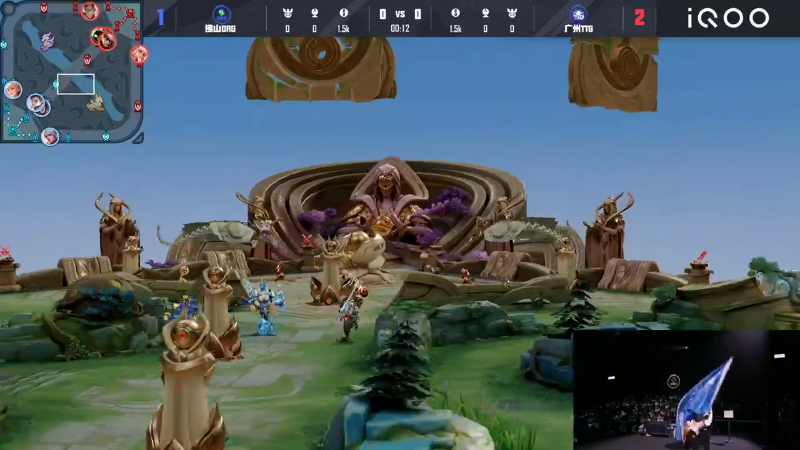The image size is (800, 450).
Task: Select the dark-haired red hero on minimap
Action: tap(106, 40)
